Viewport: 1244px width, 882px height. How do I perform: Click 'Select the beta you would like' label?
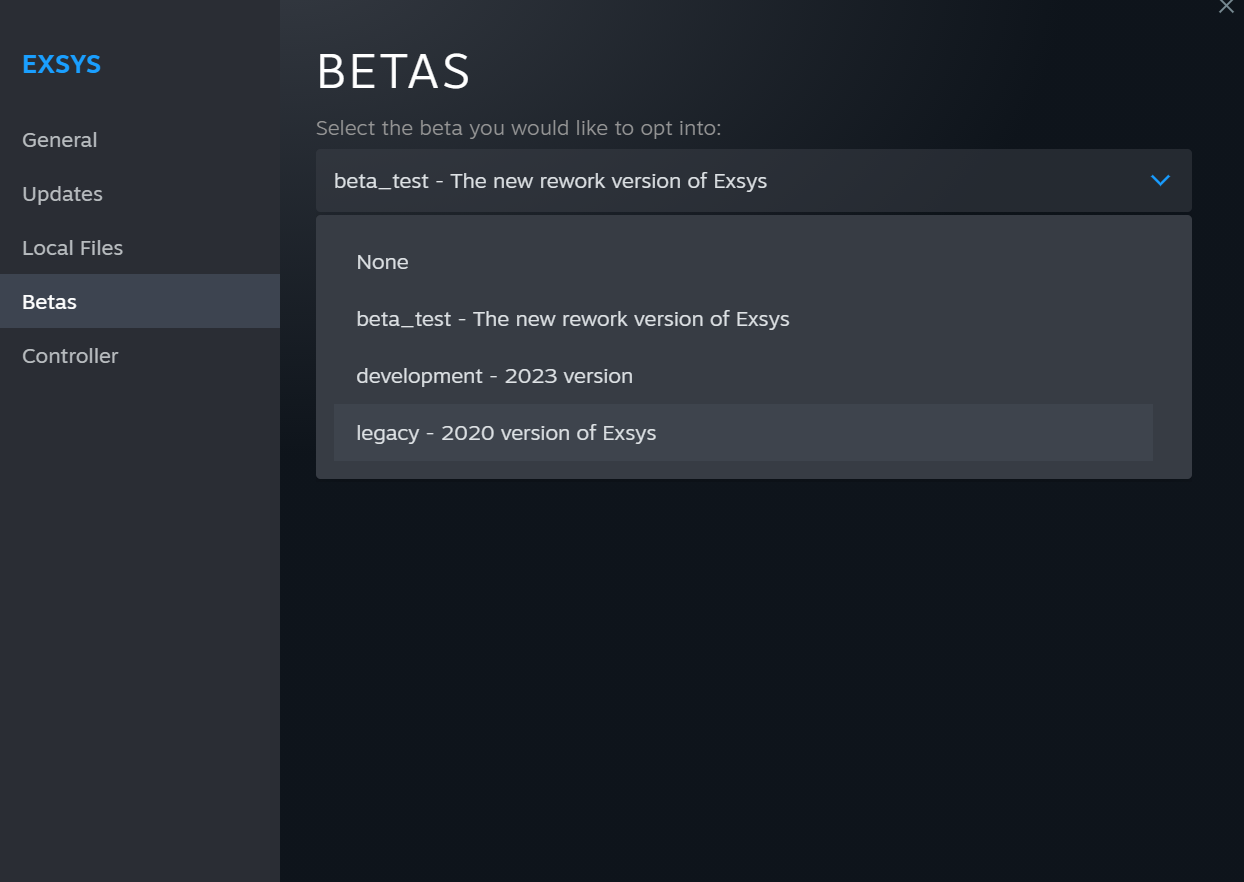[518, 128]
